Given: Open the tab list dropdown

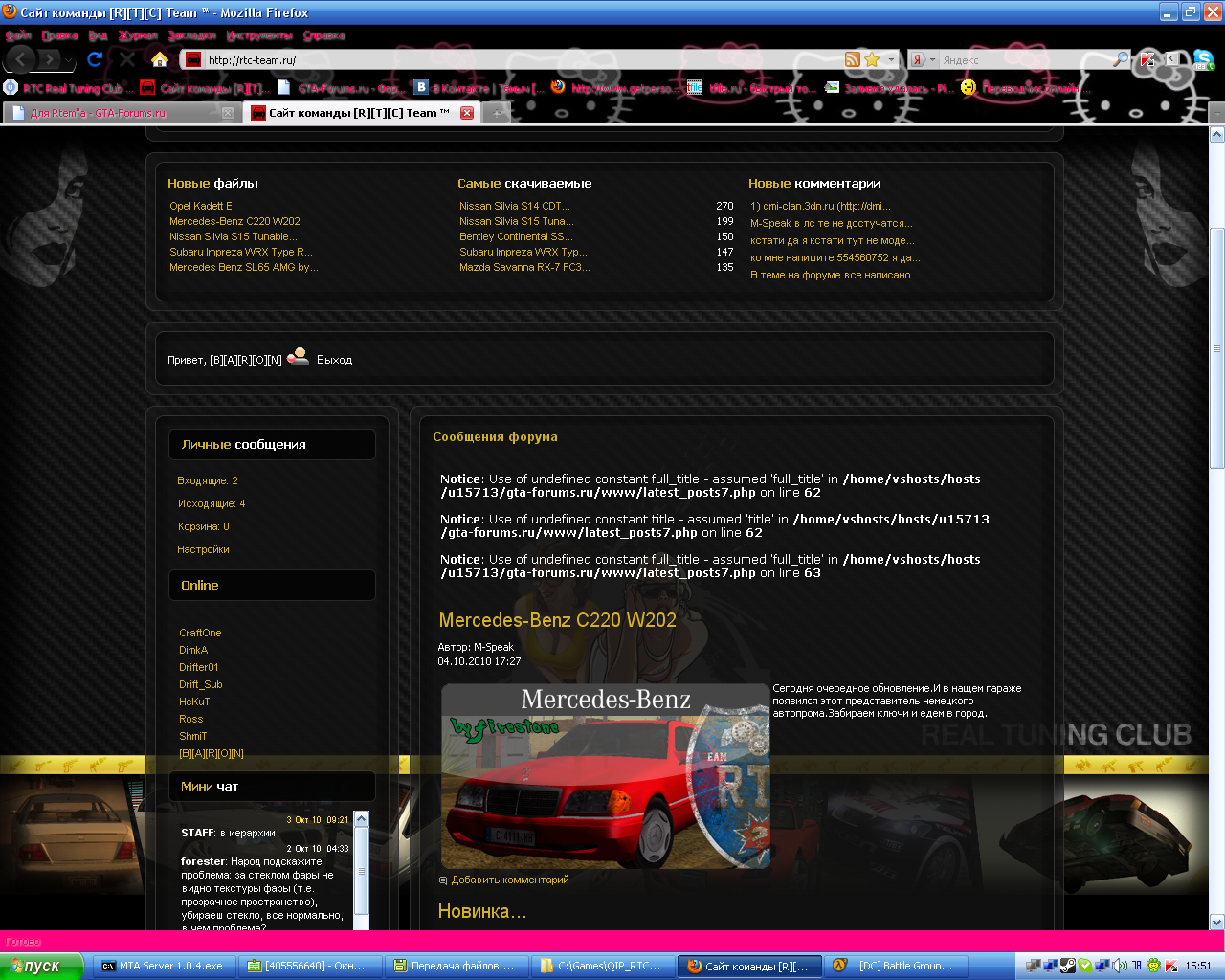Looking at the screenshot, I should (1216, 113).
